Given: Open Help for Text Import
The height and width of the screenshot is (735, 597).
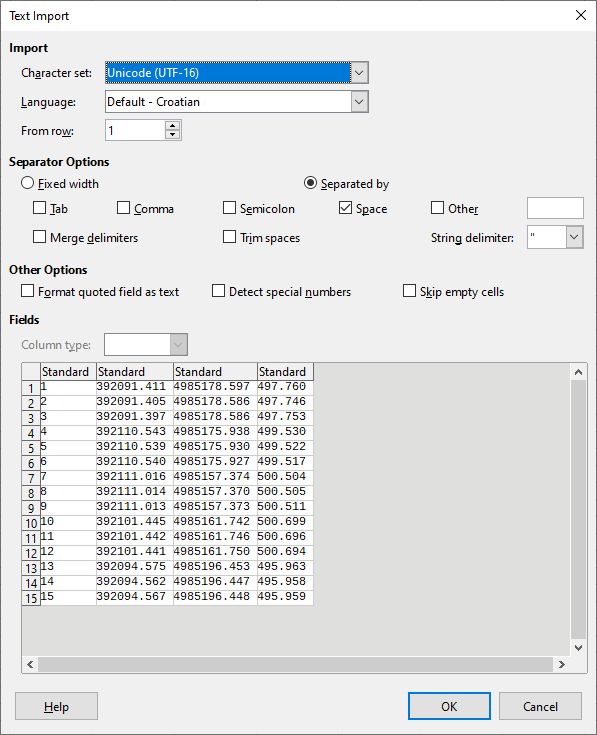Looking at the screenshot, I should coord(57,706).
